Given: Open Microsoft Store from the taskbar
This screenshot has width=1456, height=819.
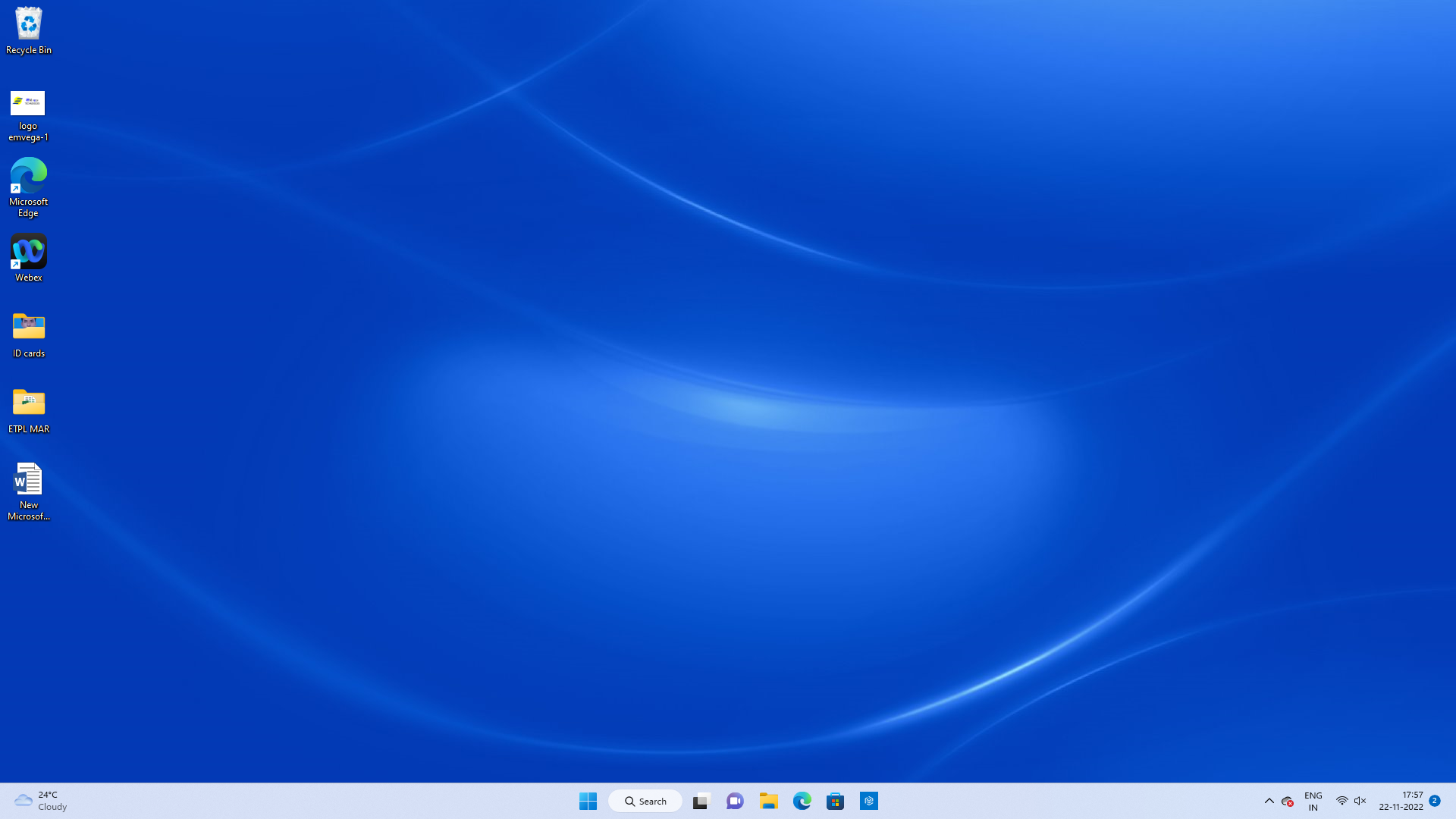Looking at the screenshot, I should (835, 801).
